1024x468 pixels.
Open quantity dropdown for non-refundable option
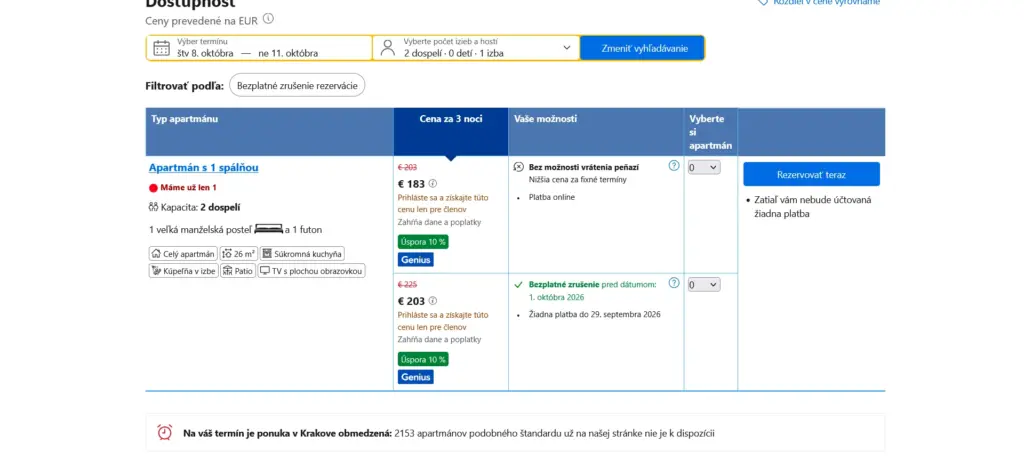pyautogui.click(x=703, y=168)
